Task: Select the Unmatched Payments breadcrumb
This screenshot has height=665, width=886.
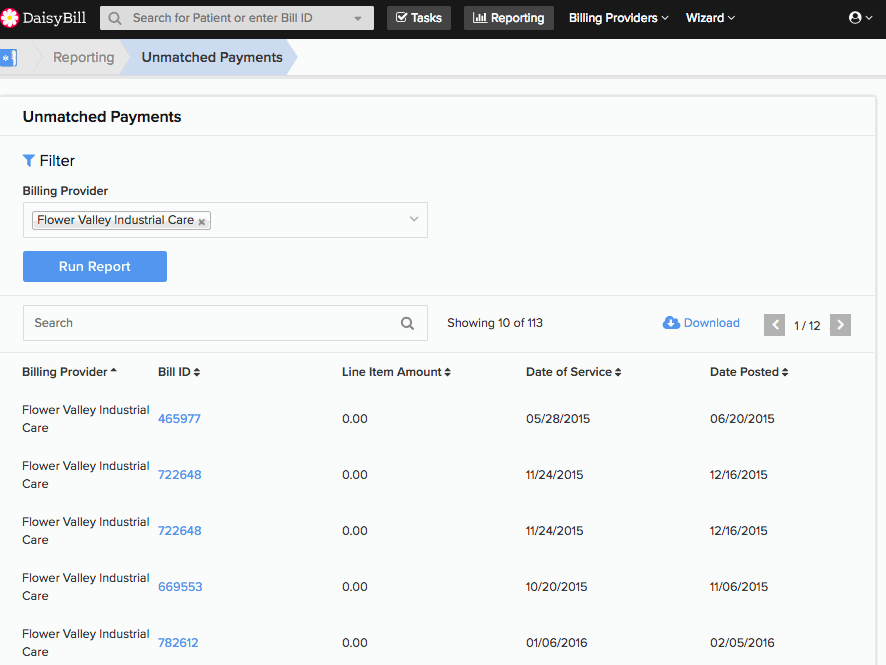Action: click(x=212, y=58)
